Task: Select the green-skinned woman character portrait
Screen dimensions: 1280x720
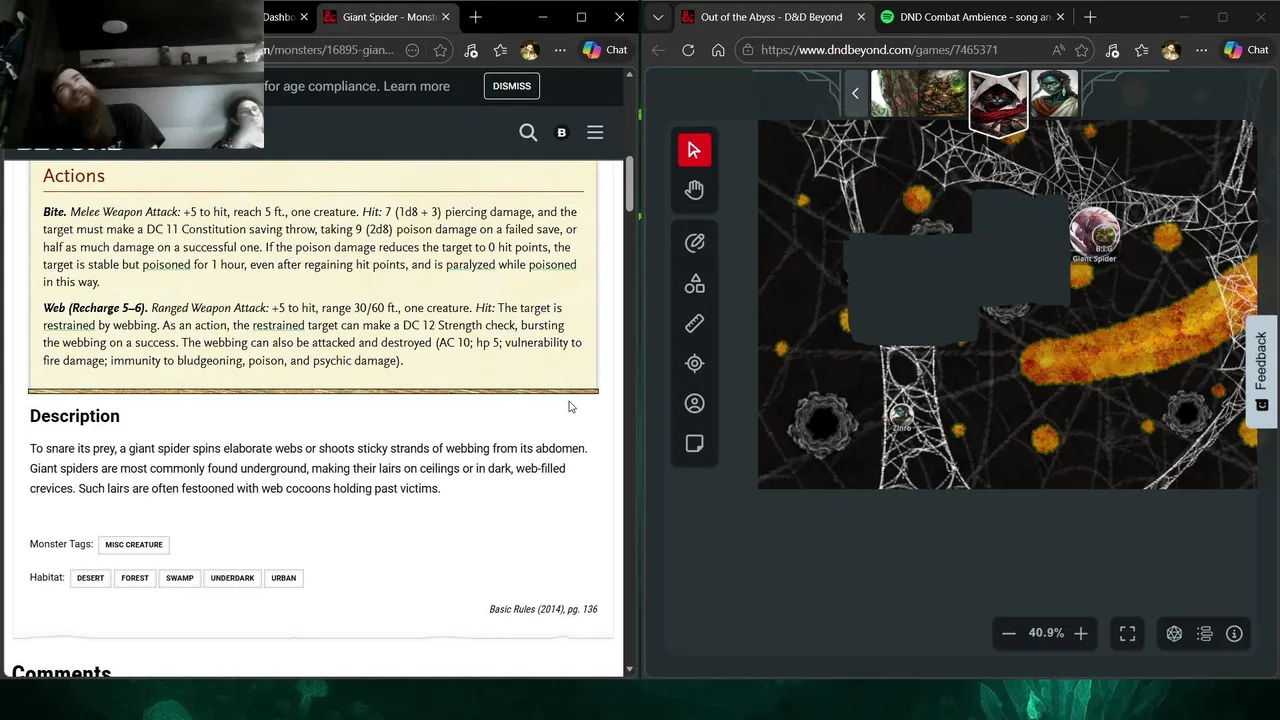Action: pyautogui.click(x=1054, y=94)
